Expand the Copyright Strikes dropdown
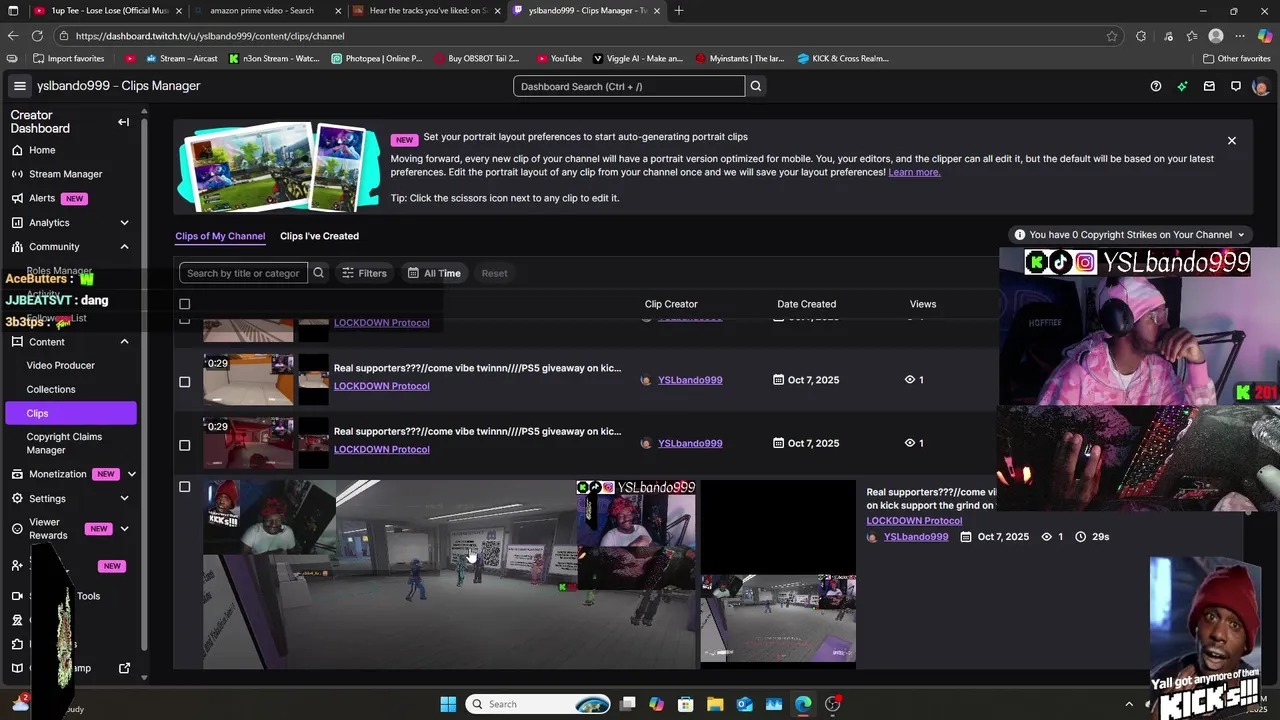The width and height of the screenshot is (1280, 720). (1129, 235)
